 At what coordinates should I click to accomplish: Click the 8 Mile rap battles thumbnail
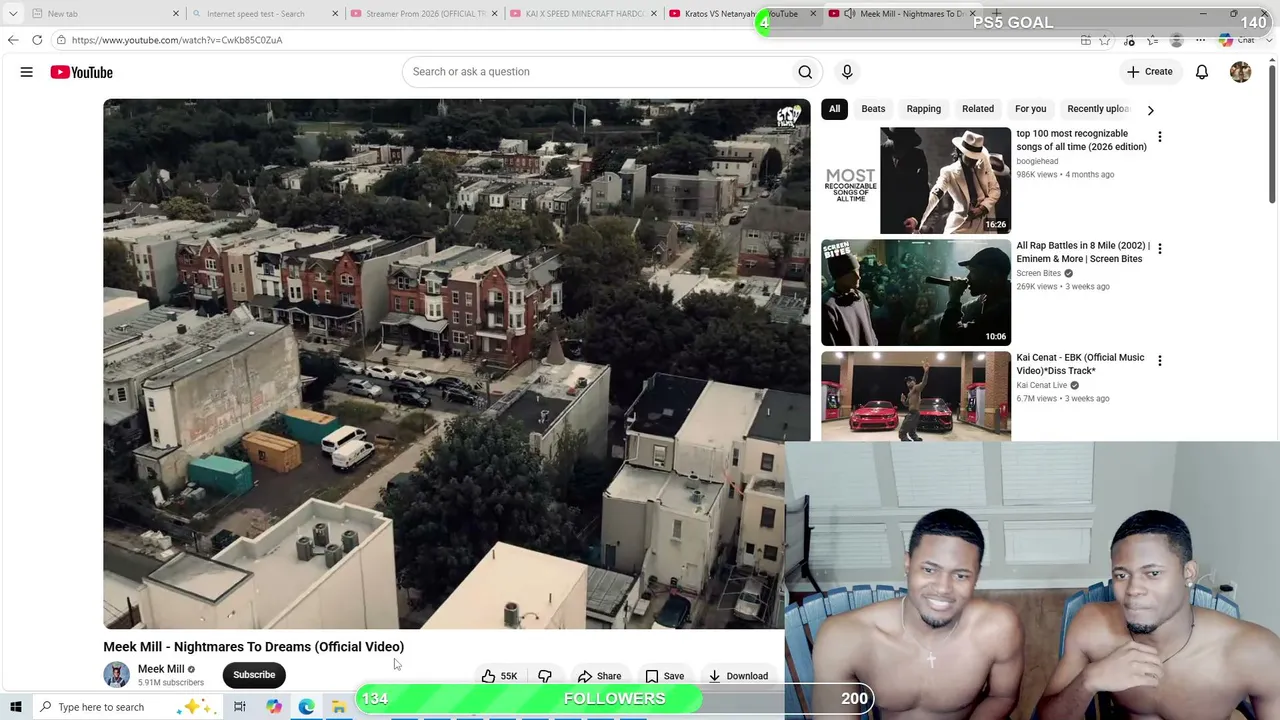click(916, 292)
